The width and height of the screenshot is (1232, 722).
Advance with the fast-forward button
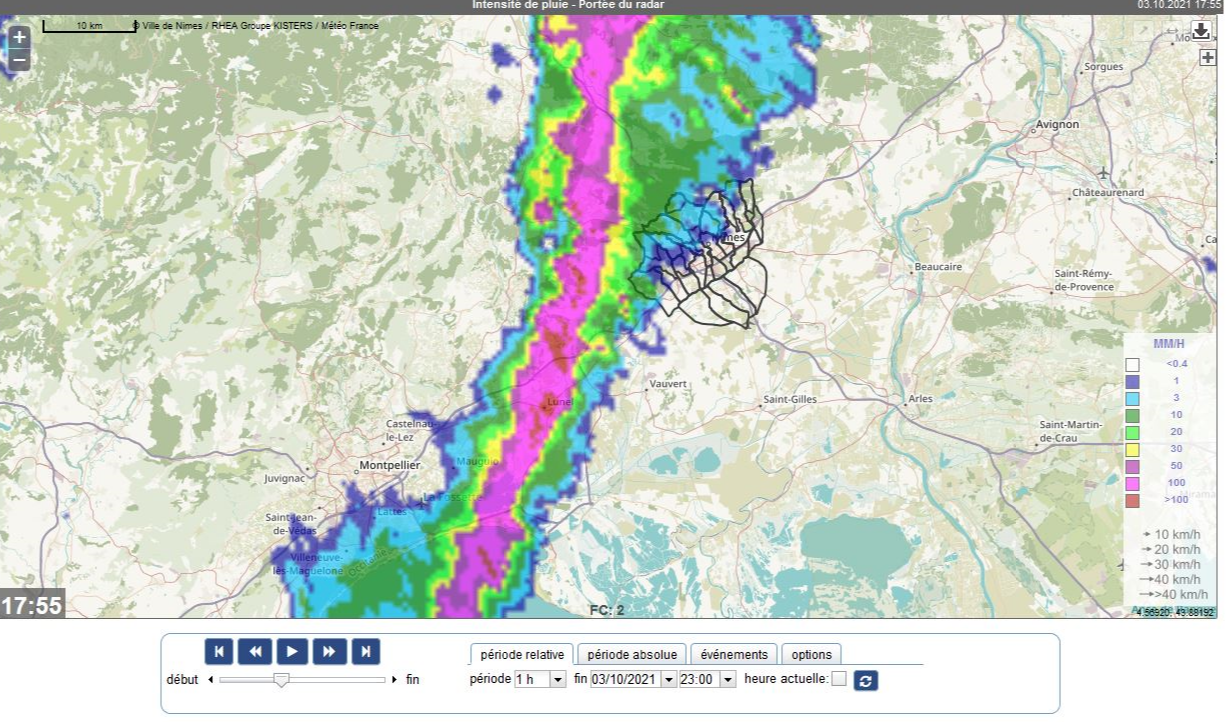coord(329,651)
